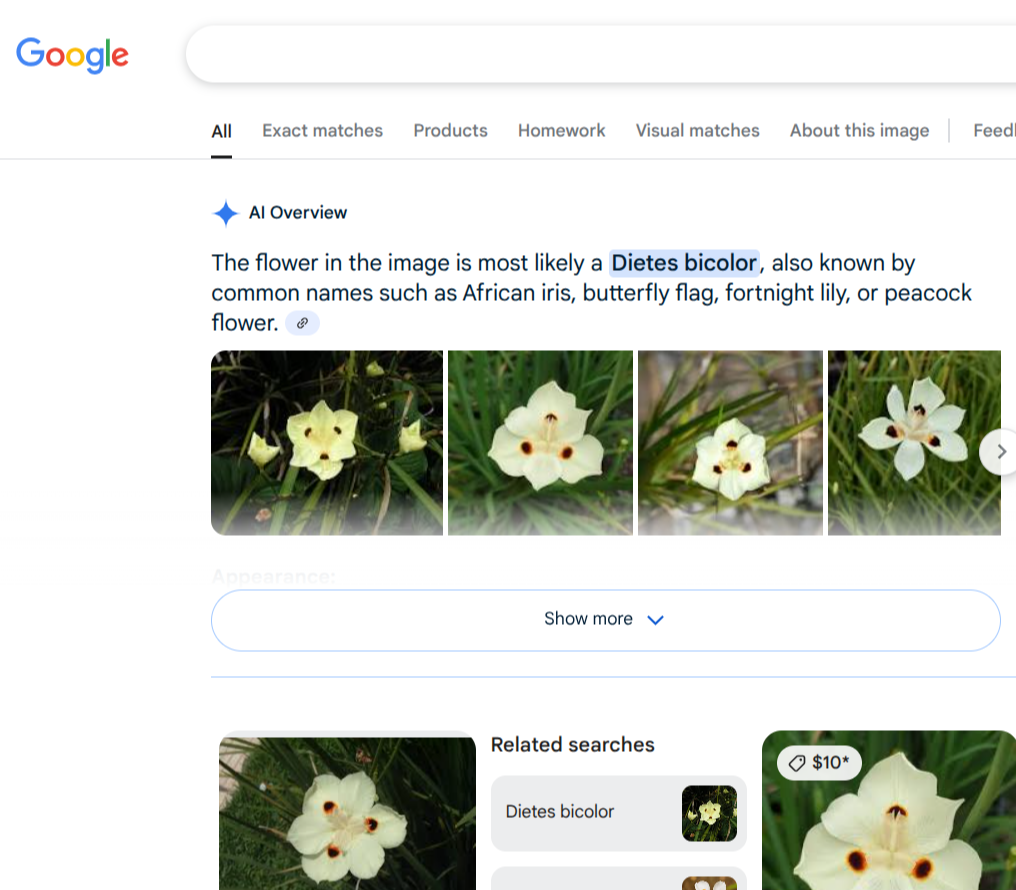Open third AI Overview flower image
The image size is (1016, 890).
730,443
